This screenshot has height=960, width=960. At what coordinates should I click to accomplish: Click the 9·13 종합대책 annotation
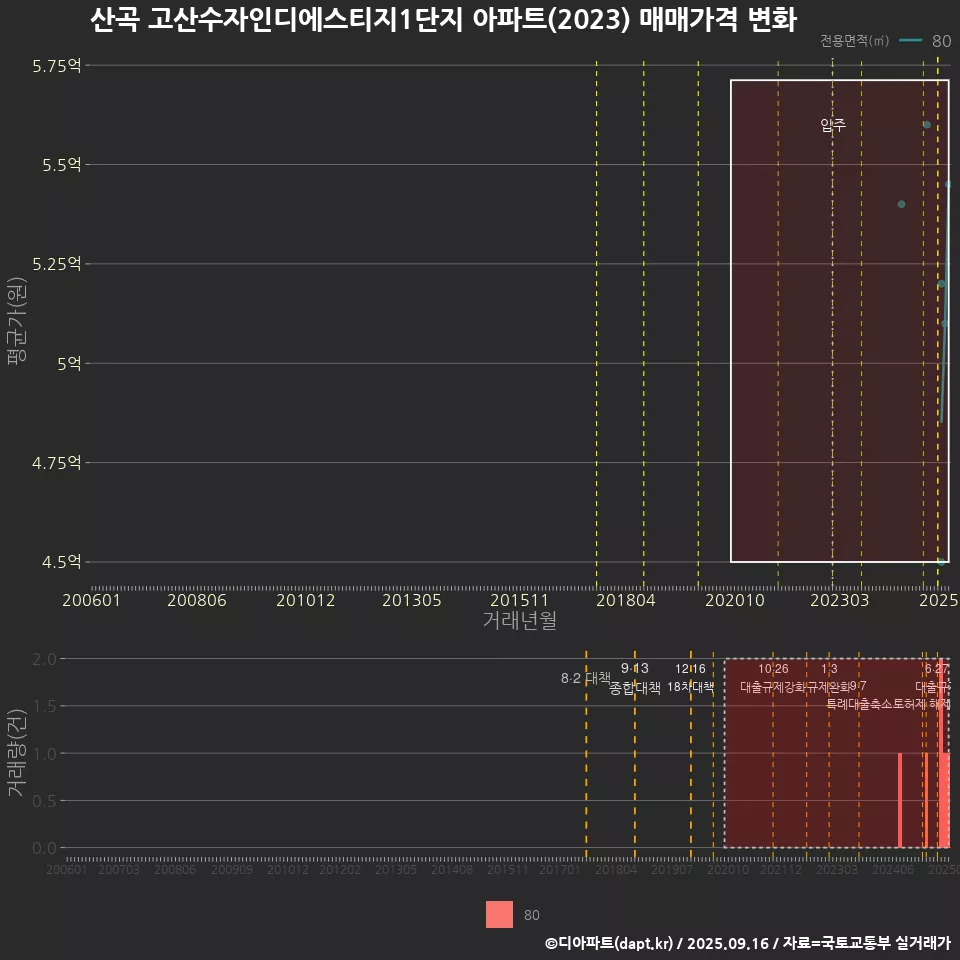tap(635, 678)
